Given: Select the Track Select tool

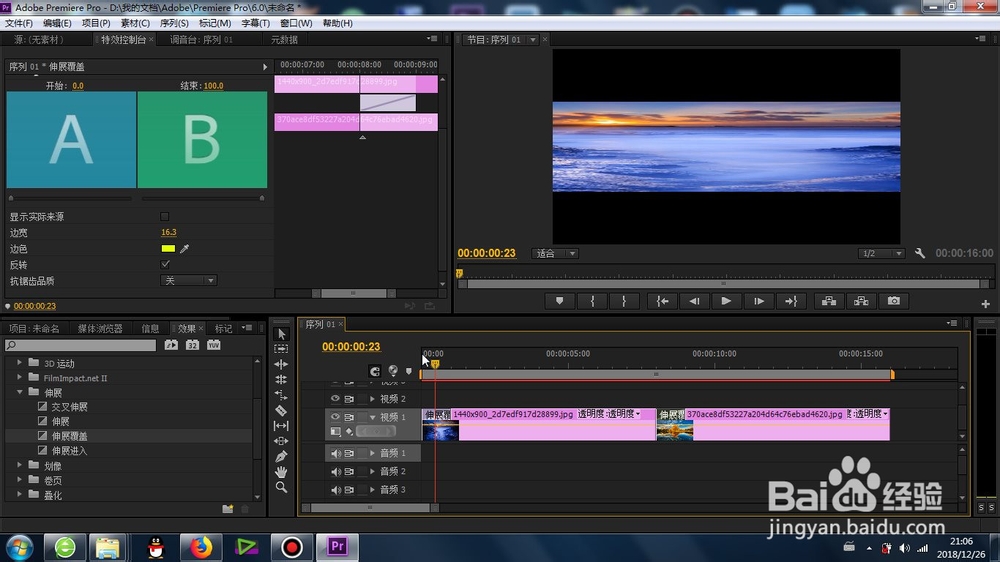Looking at the screenshot, I should [x=281, y=349].
